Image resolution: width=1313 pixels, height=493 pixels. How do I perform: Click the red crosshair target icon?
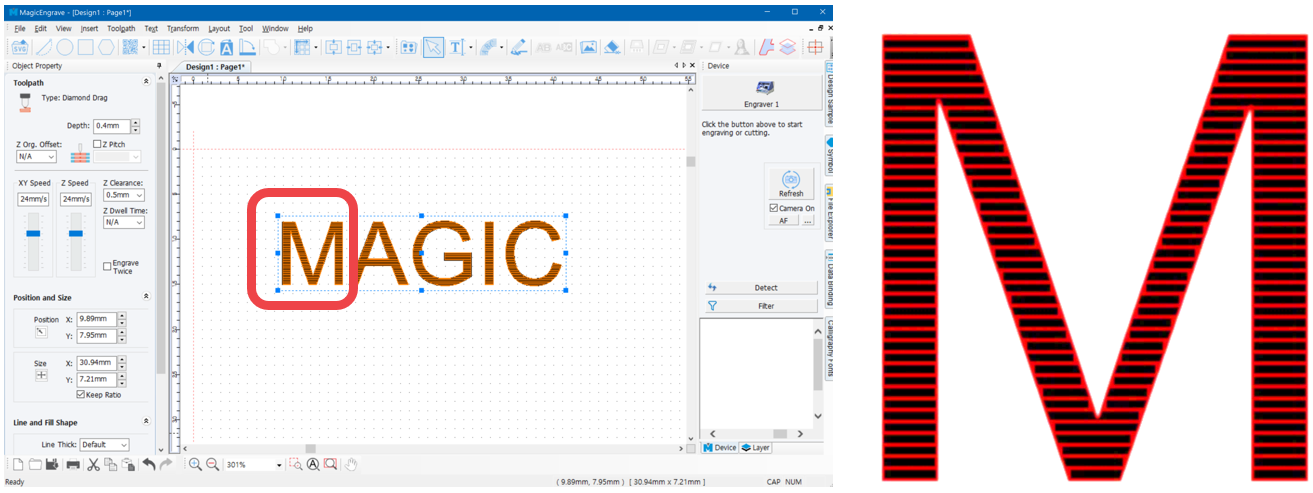pyautogui.click(x=815, y=47)
